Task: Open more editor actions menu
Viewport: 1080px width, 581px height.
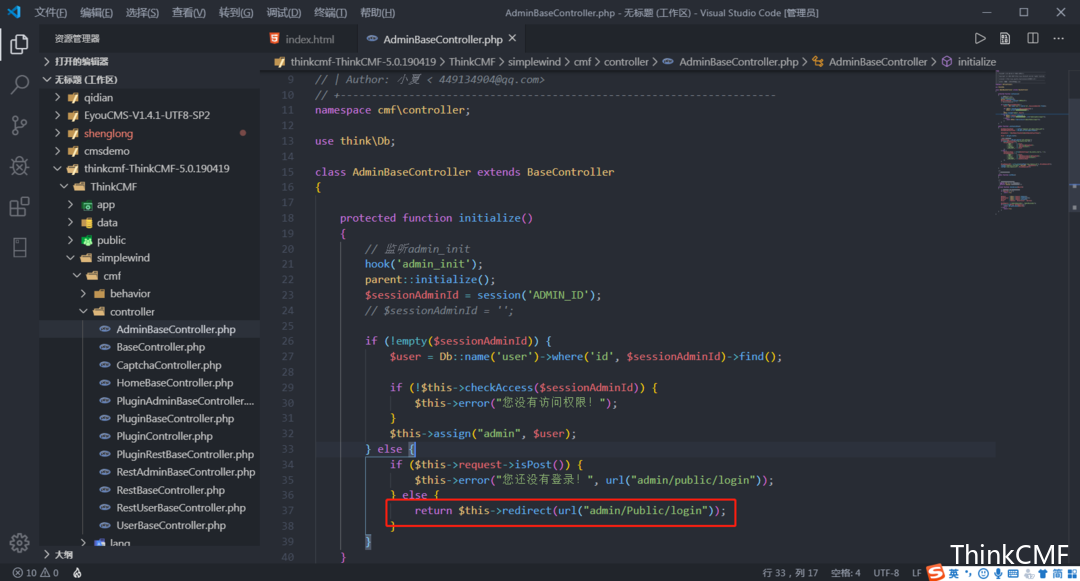Action: click(x=1059, y=39)
